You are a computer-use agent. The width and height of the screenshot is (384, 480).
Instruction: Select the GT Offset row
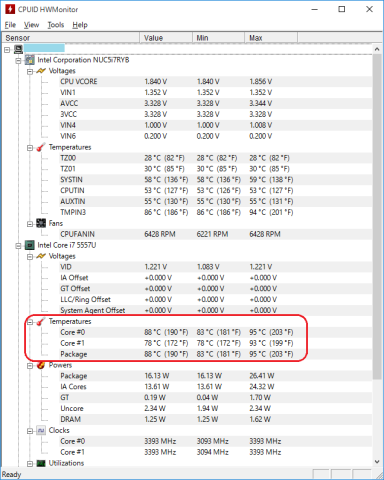[215, 288]
